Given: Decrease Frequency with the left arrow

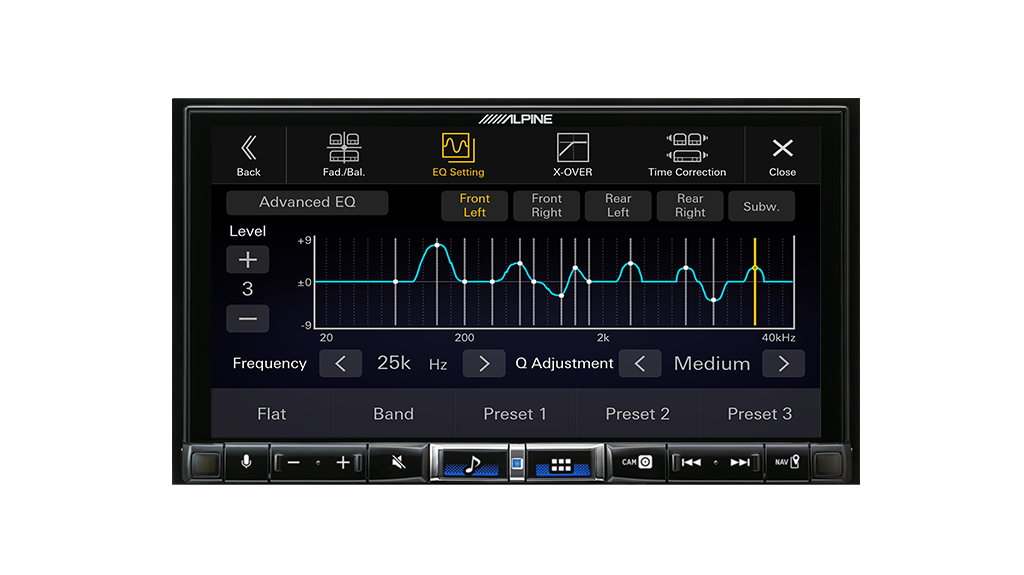Looking at the screenshot, I should 340,364.
